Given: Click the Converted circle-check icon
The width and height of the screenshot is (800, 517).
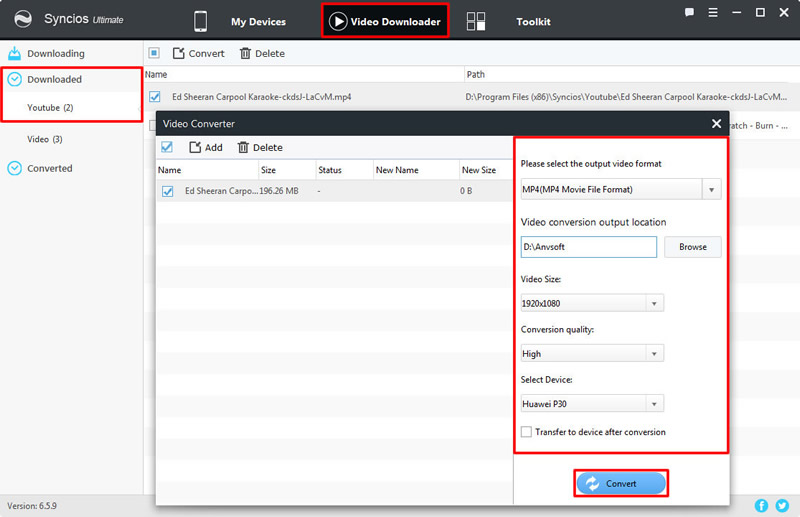Looking at the screenshot, I should coord(15,168).
